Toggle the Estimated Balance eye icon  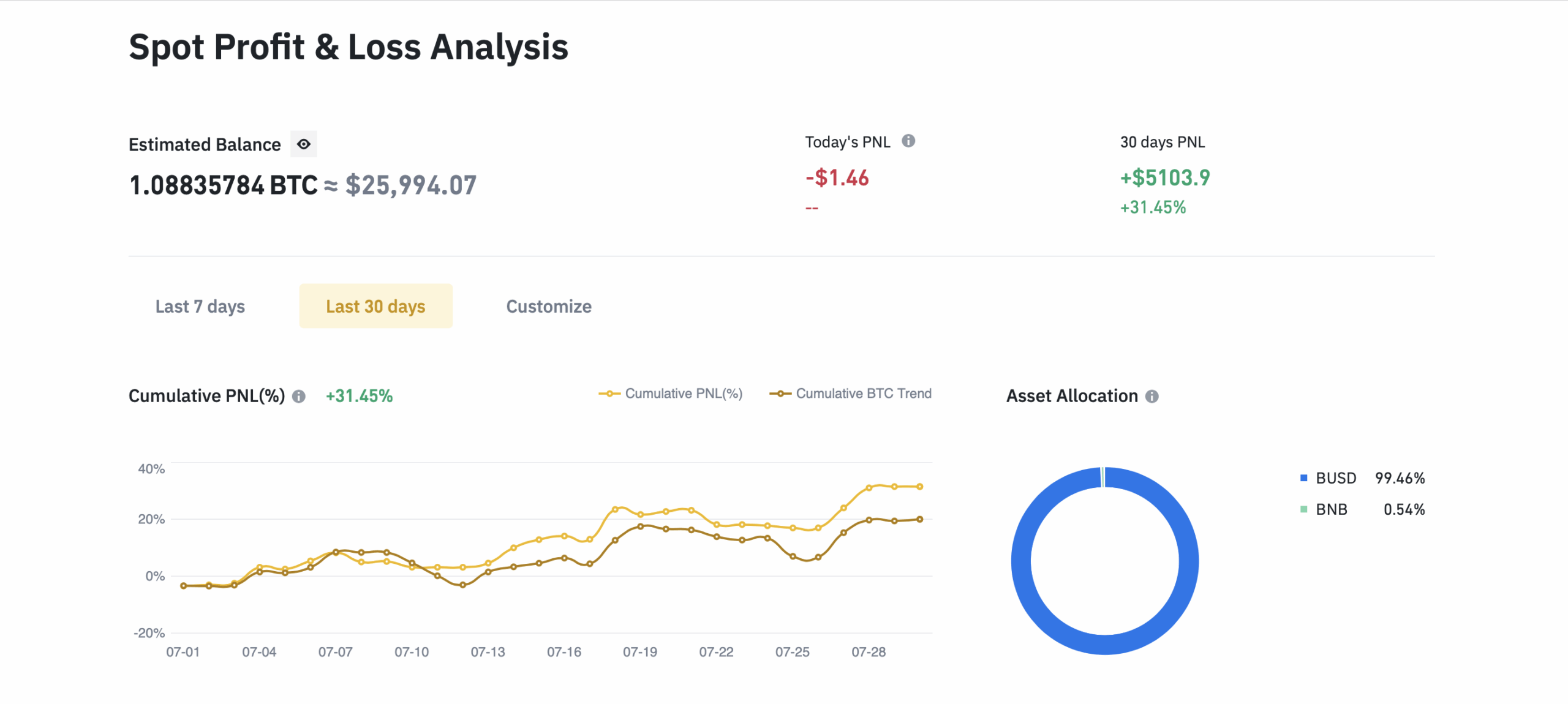tap(303, 144)
